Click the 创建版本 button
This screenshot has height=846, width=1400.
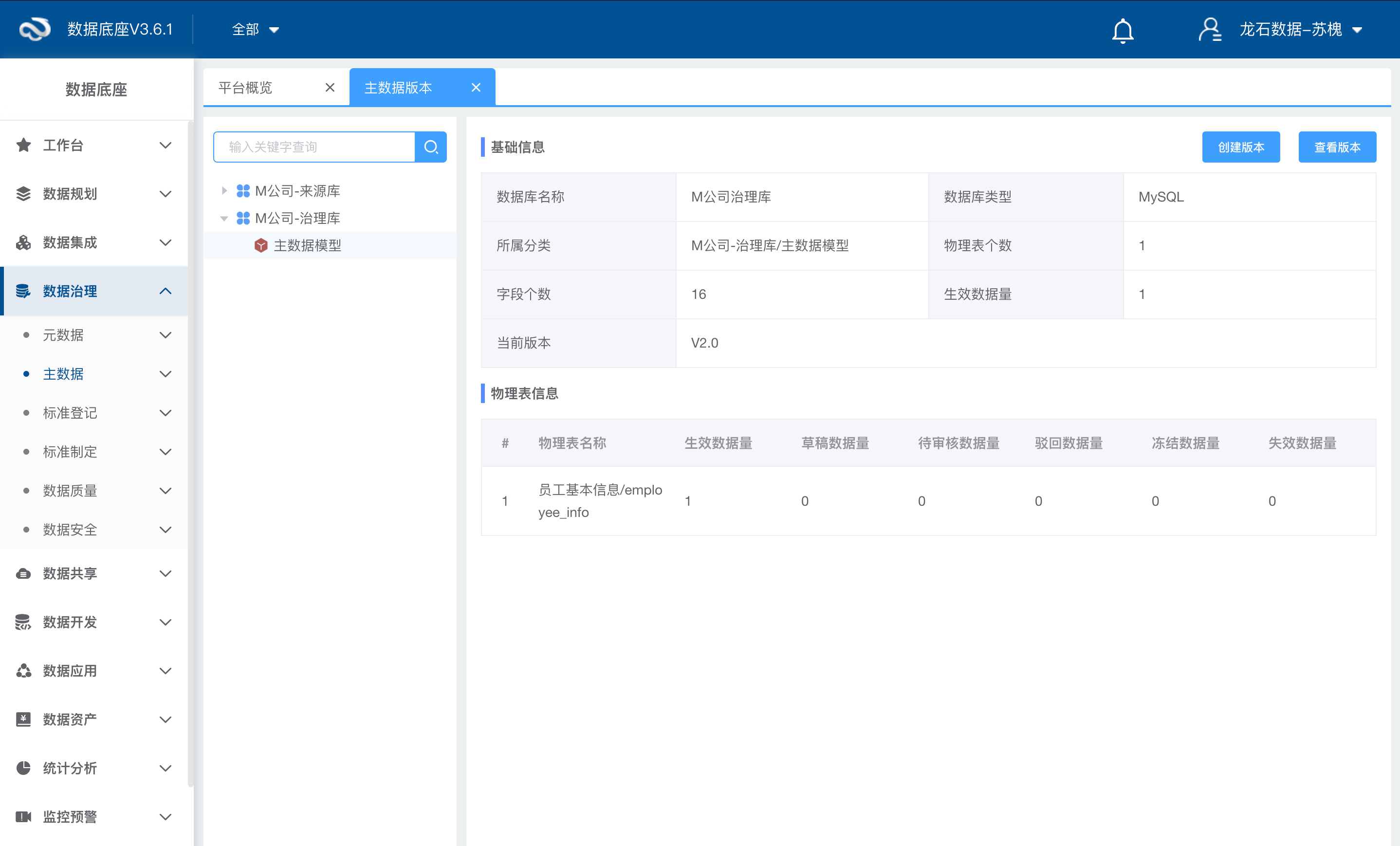[x=1240, y=147]
